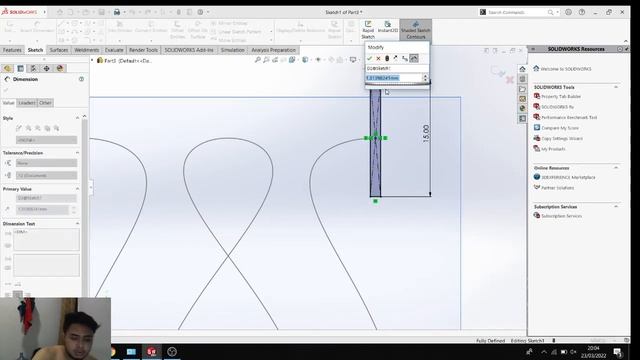Collapse Style section
640x360 pixels.
click(x=78, y=118)
